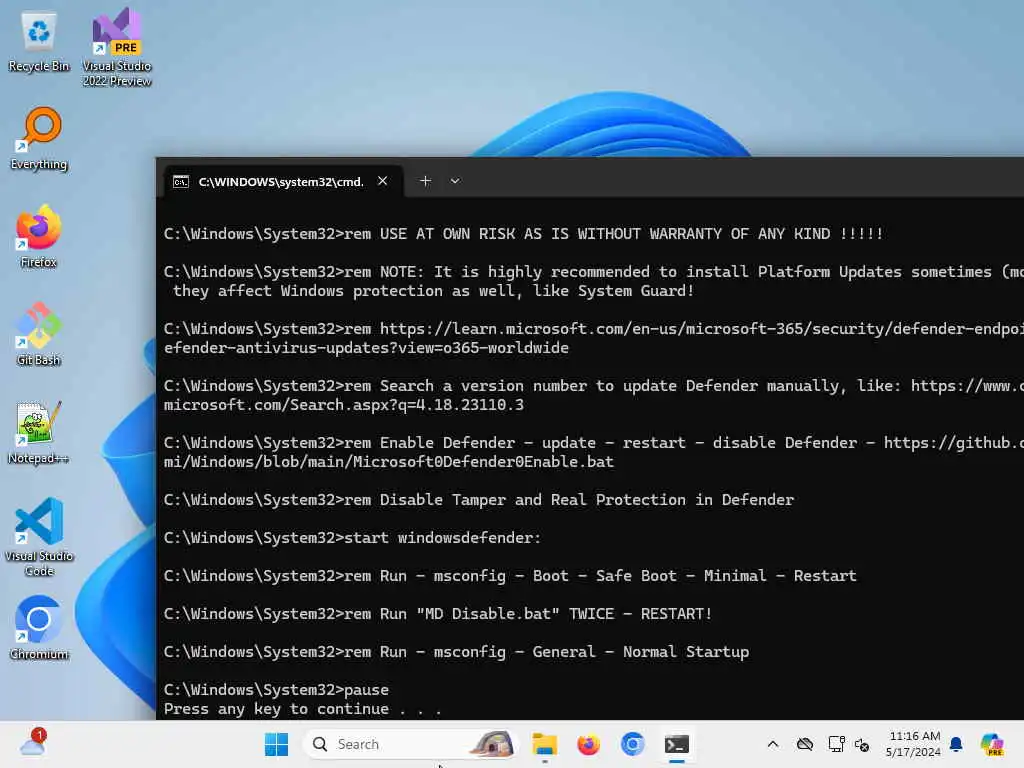
Task: Click the 'USE AT OWN RISK' line
Action: coord(523,234)
